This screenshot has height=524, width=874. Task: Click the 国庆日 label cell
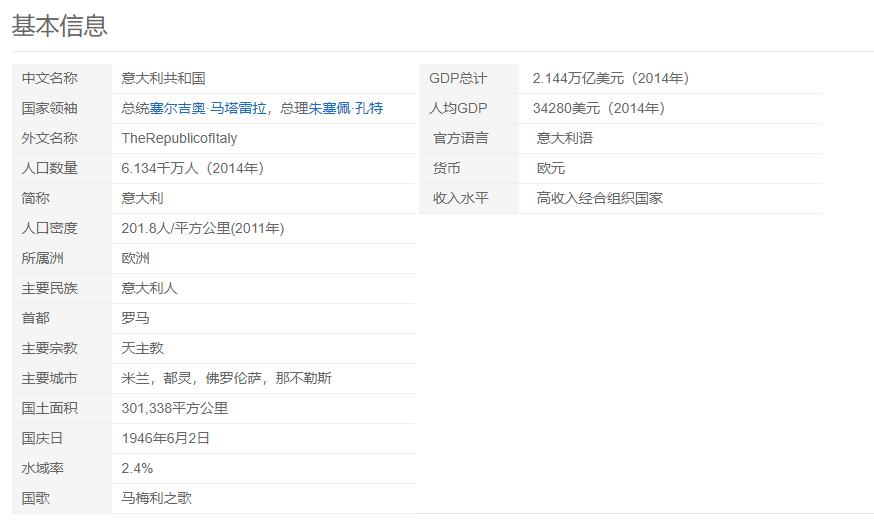point(62,439)
